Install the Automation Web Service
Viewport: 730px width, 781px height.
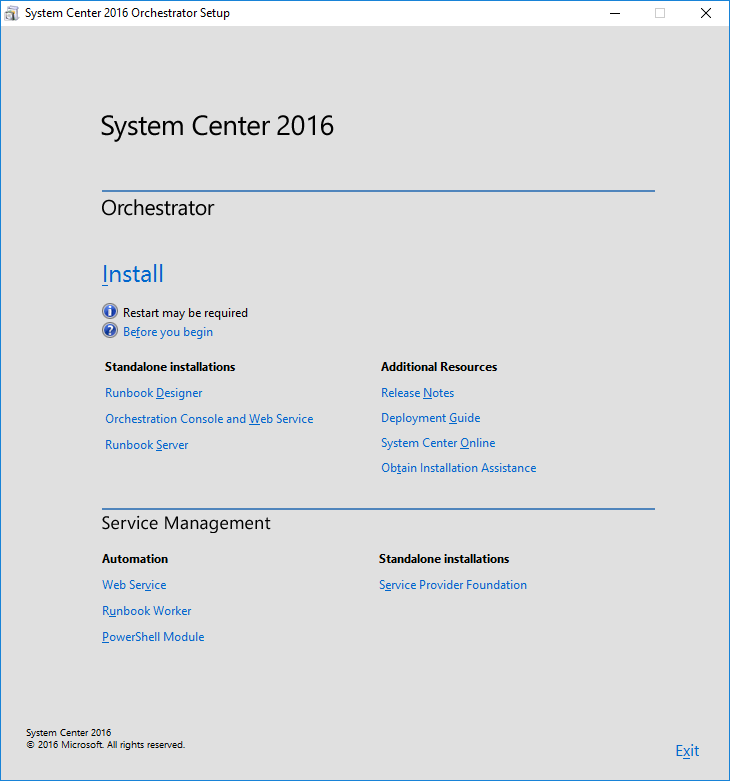[x=134, y=585]
